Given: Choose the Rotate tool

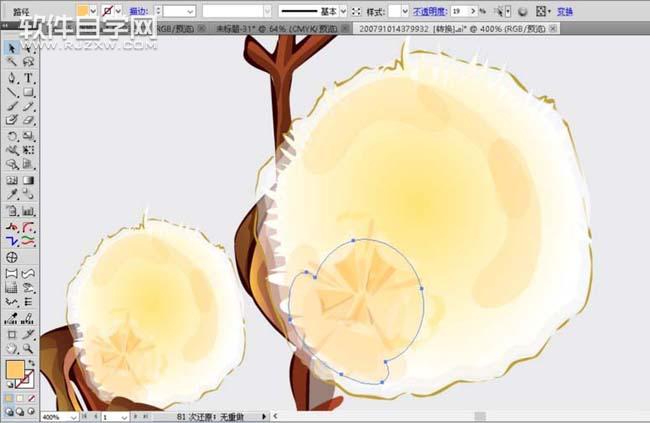Looking at the screenshot, I should coord(12,136).
